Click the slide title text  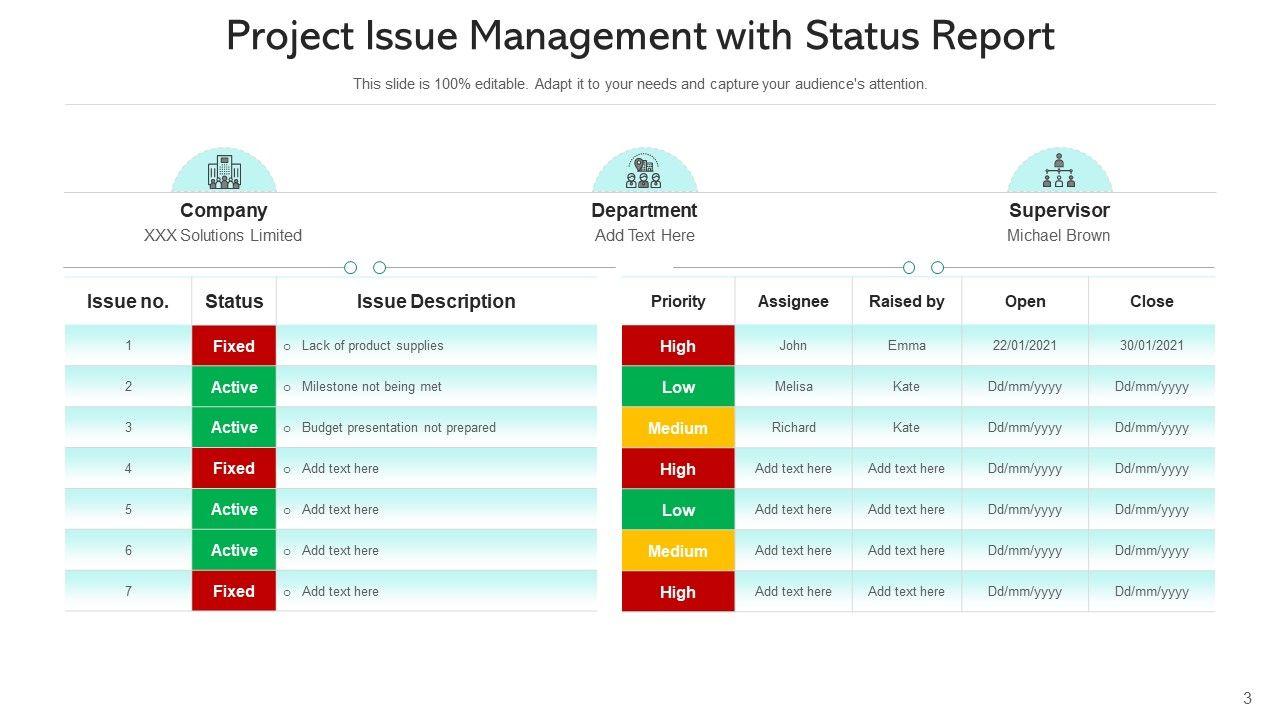coord(640,36)
